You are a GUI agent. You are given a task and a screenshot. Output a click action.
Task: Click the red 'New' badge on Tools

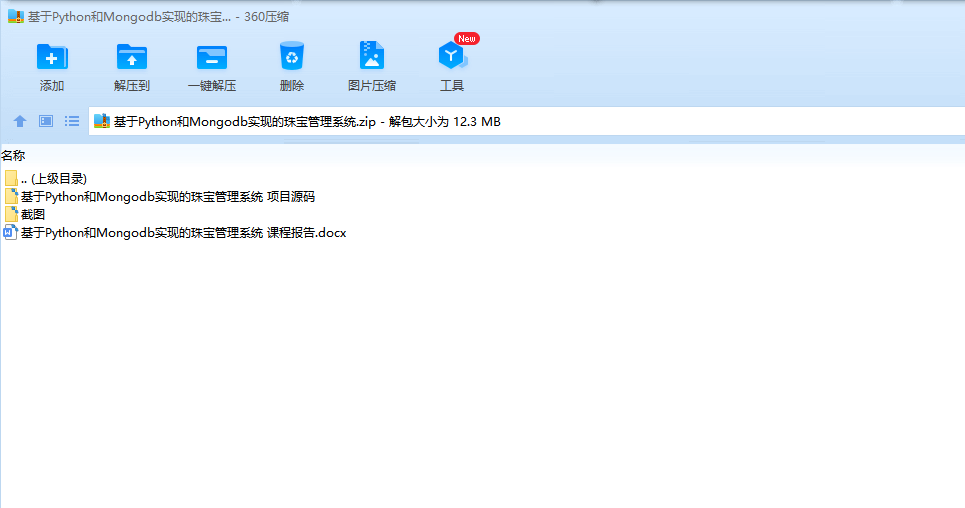tap(466, 39)
